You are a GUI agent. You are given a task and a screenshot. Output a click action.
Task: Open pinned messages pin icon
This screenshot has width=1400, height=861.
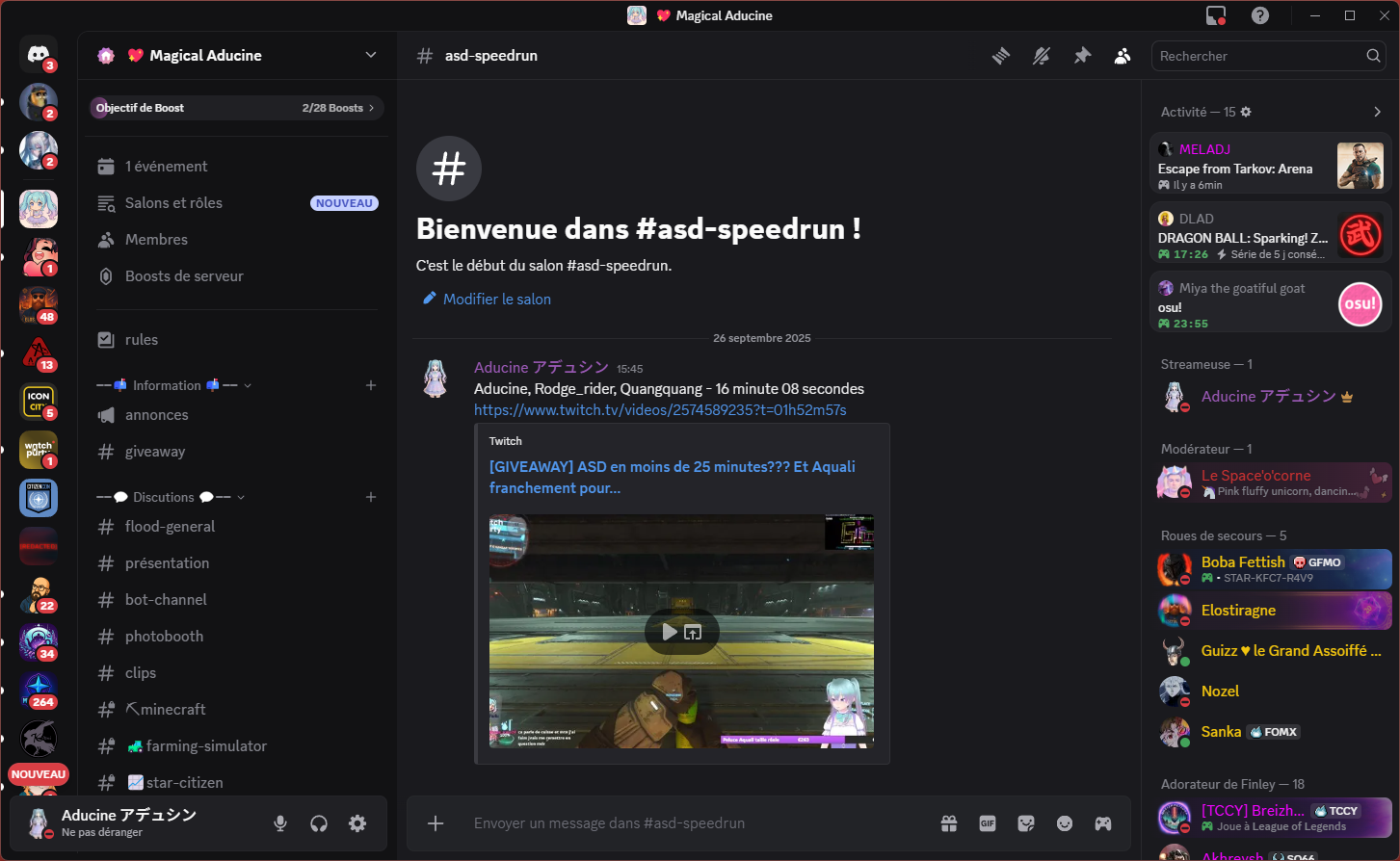tap(1082, 56)
